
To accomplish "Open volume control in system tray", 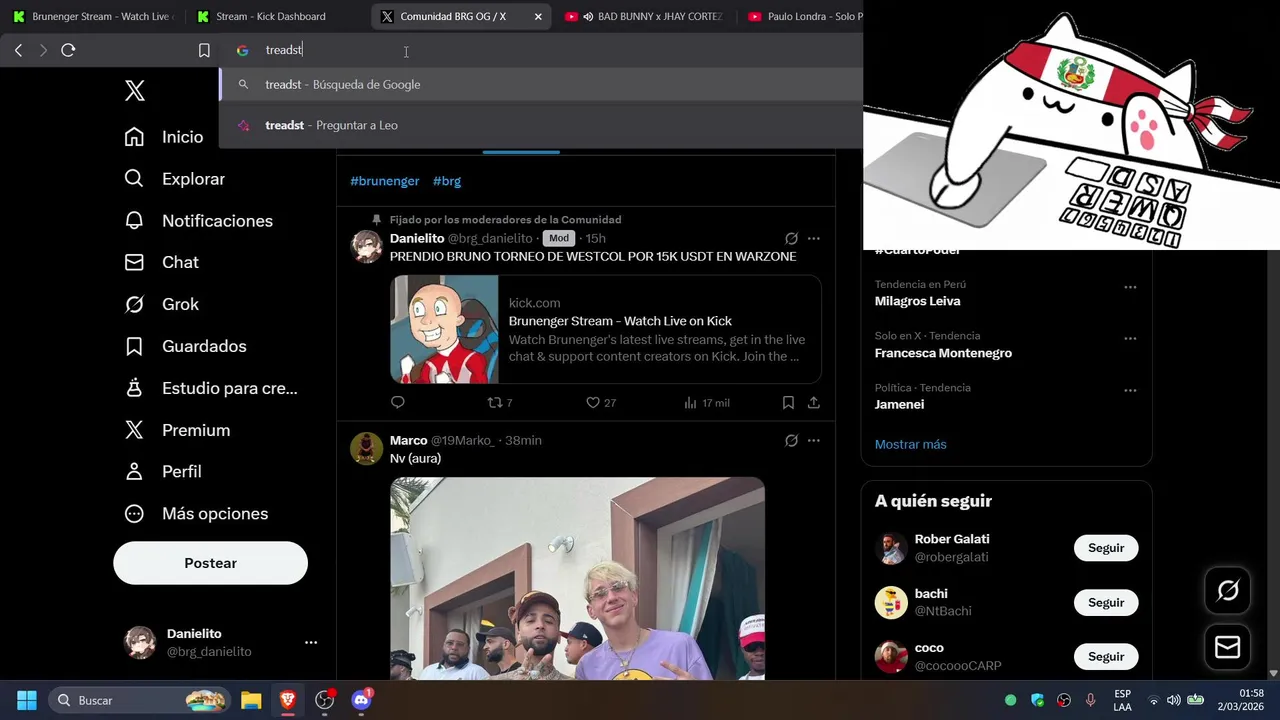I will [1174, 700].
